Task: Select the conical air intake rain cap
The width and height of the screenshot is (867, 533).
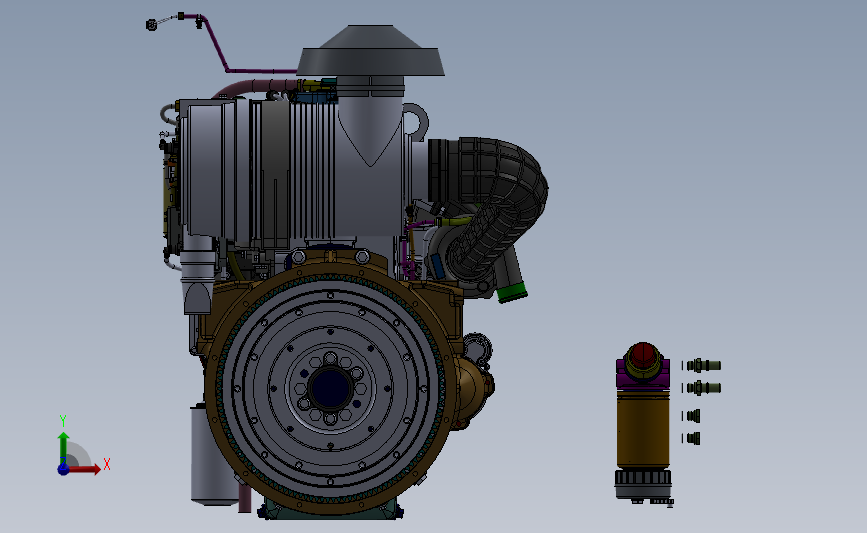Action: (x=370, y=50)
